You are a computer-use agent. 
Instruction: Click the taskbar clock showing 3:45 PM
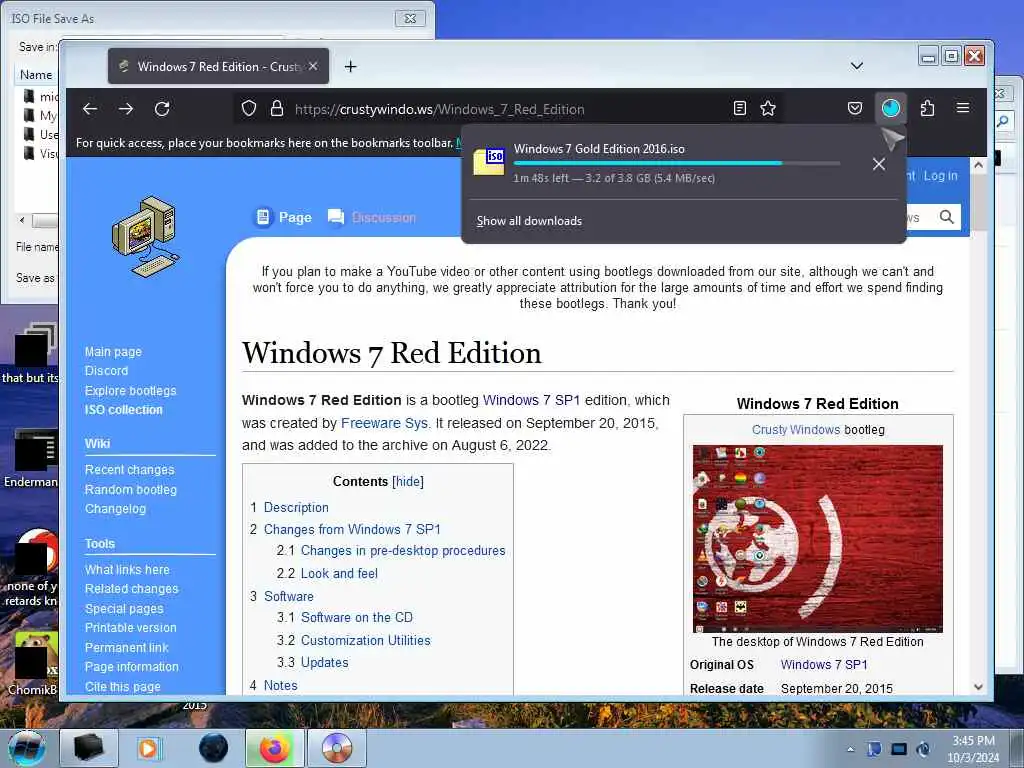point(973,749)
